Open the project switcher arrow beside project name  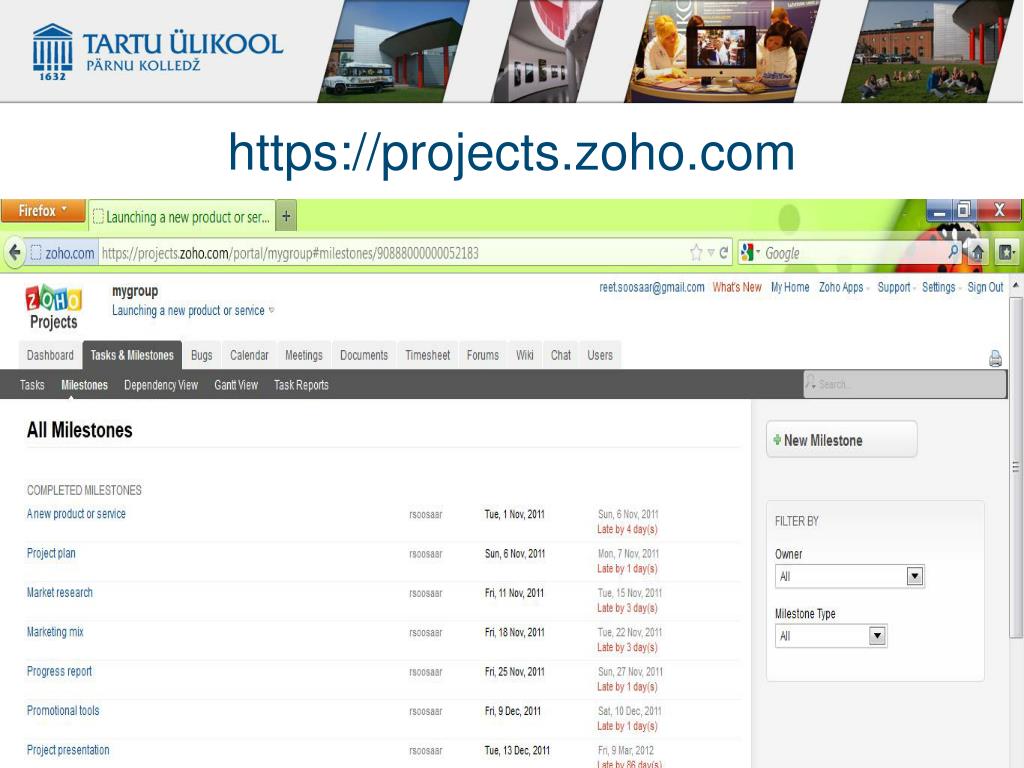(272, 311)
